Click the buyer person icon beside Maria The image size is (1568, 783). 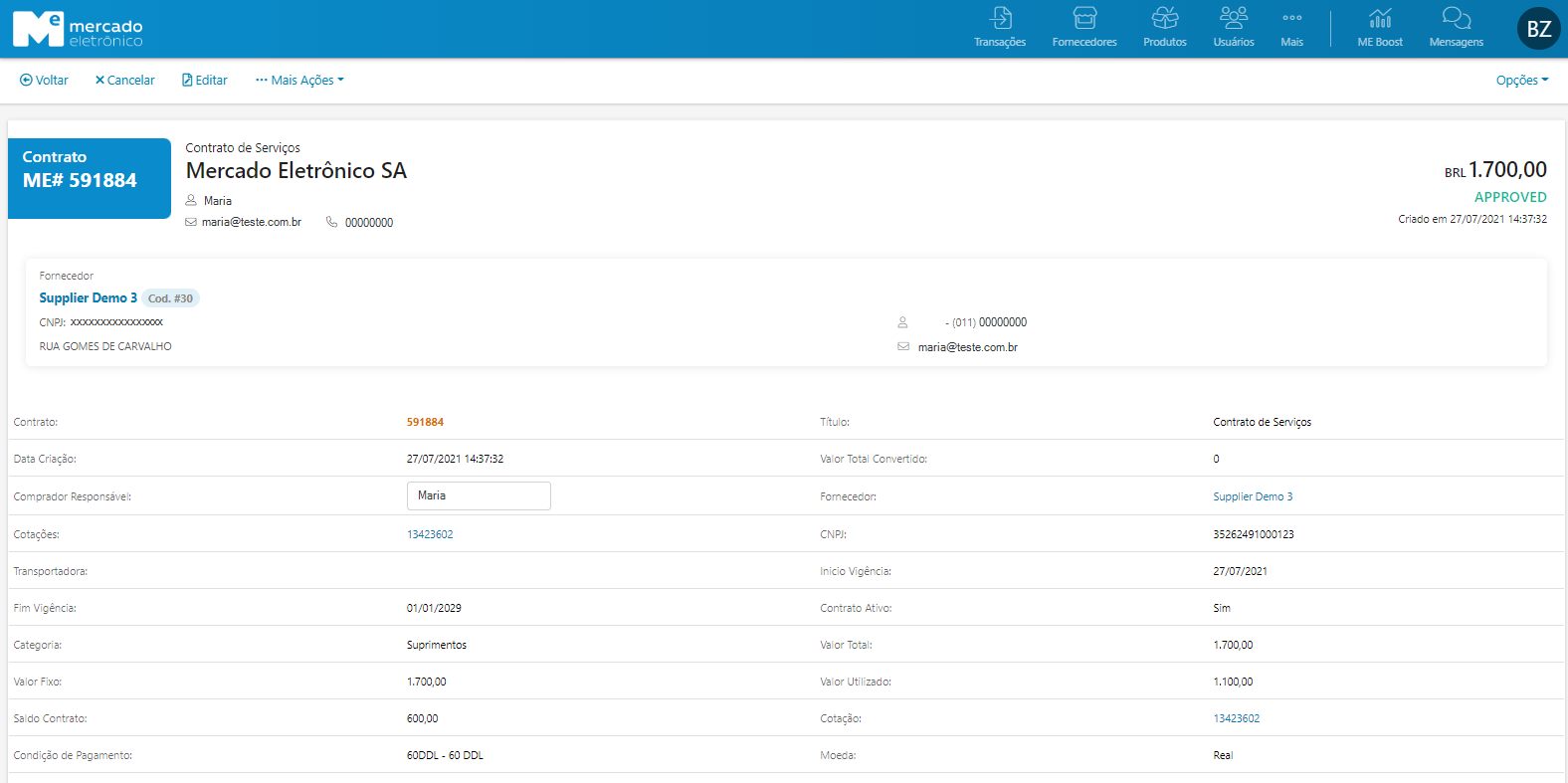pos(191,200)
